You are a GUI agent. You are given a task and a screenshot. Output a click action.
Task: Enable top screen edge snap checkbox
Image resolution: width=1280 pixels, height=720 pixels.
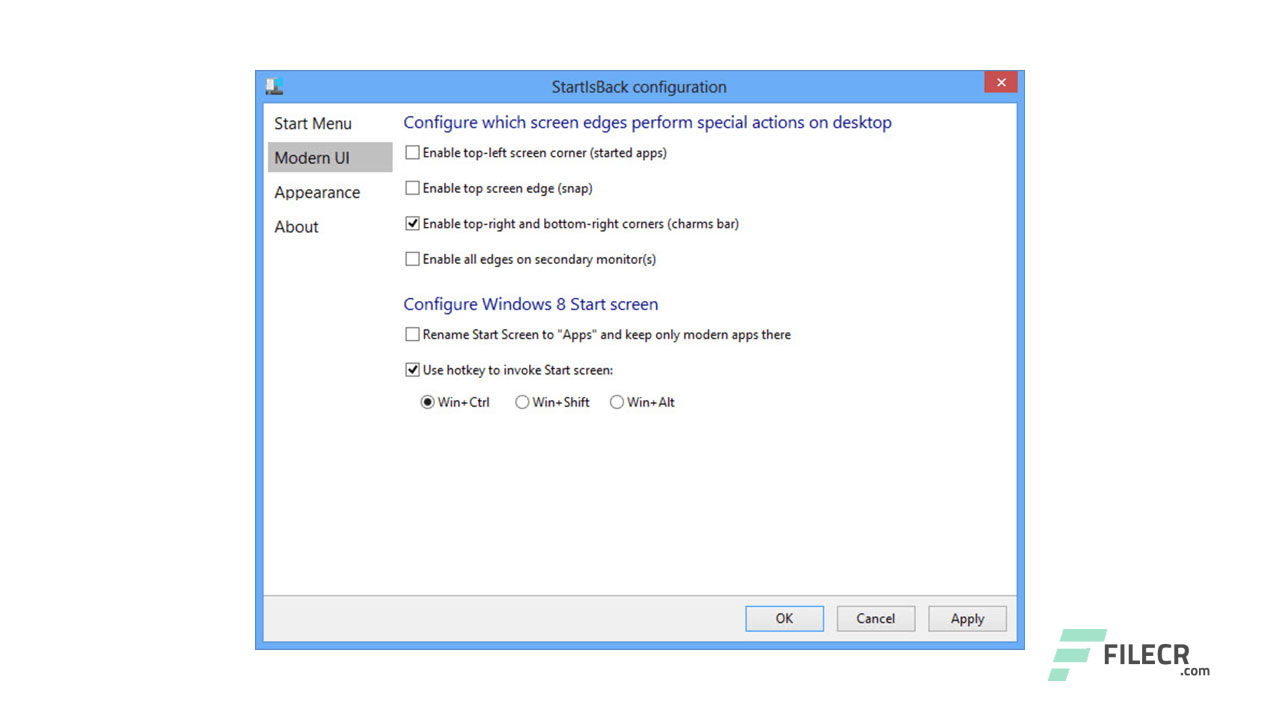pos(412,188)
